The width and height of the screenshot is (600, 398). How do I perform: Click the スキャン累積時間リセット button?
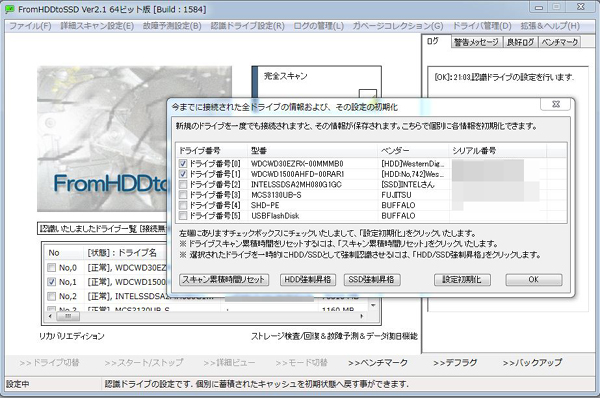point(224,280)
